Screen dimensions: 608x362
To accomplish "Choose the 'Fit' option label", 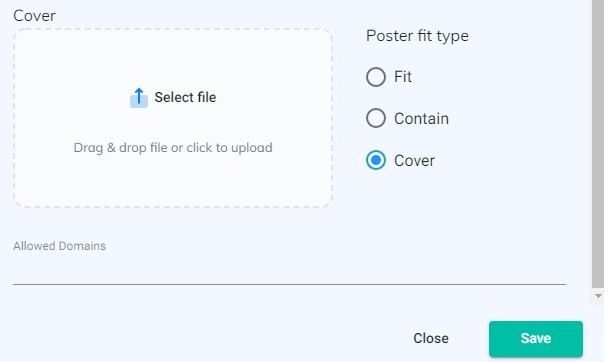I will coord(403,77).
